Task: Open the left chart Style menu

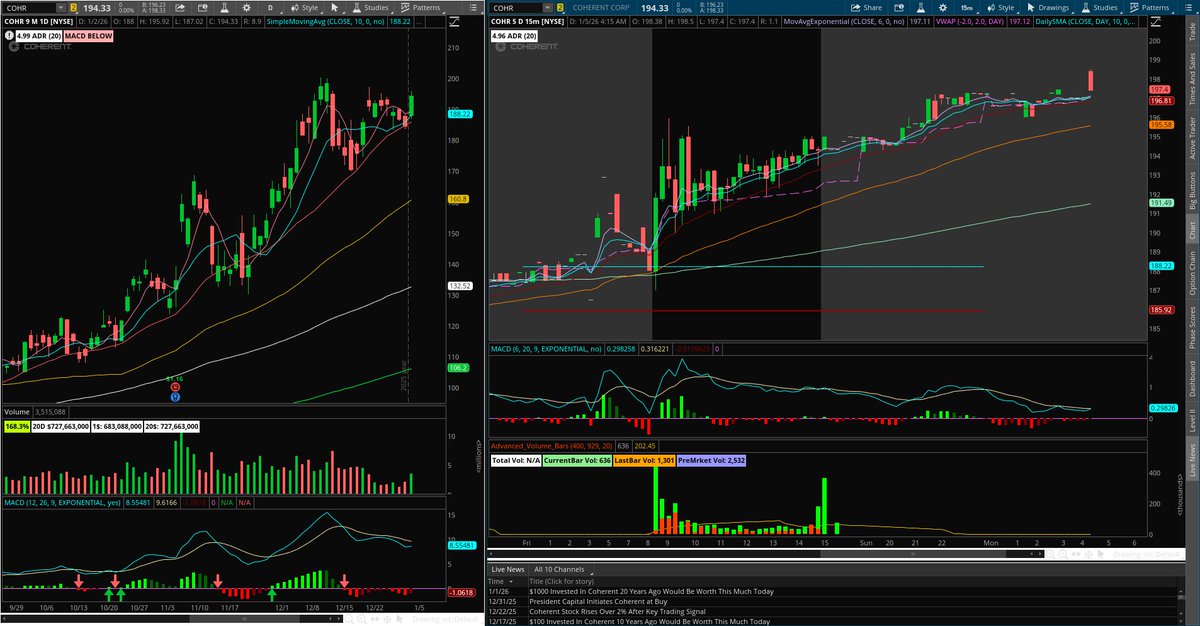Action: 303,8
